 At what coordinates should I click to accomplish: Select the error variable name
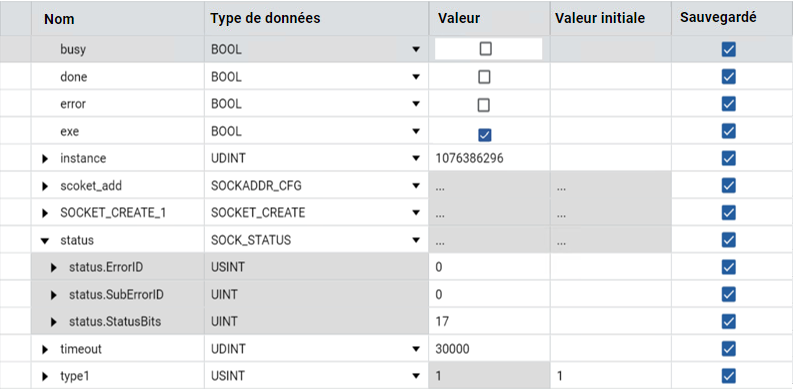[x=73, y=104]
